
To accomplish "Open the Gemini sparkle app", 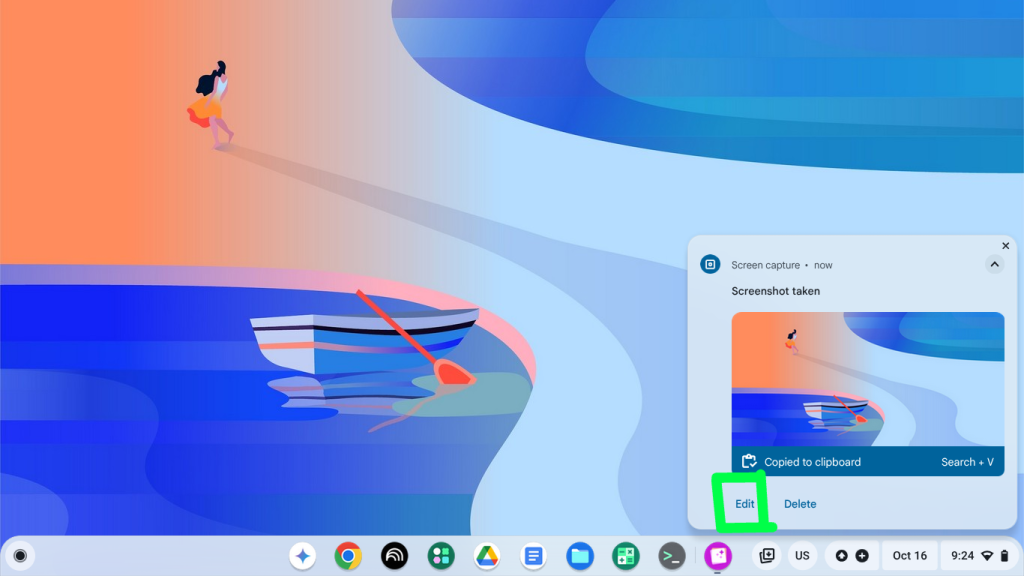I will (303, 555).
